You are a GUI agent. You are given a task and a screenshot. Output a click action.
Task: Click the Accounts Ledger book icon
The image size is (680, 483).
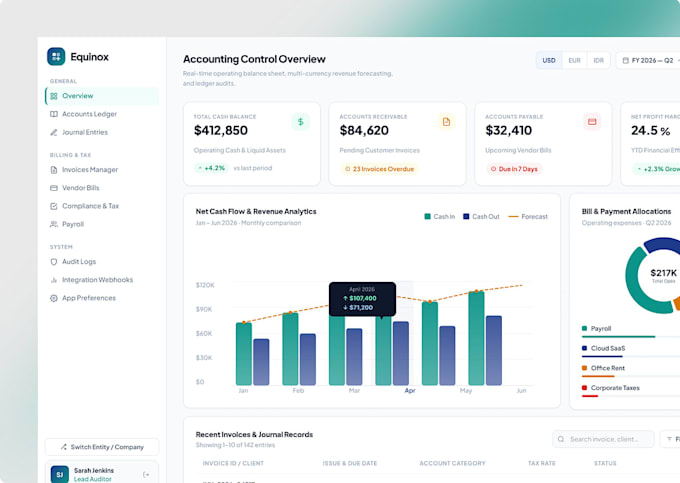54,114
